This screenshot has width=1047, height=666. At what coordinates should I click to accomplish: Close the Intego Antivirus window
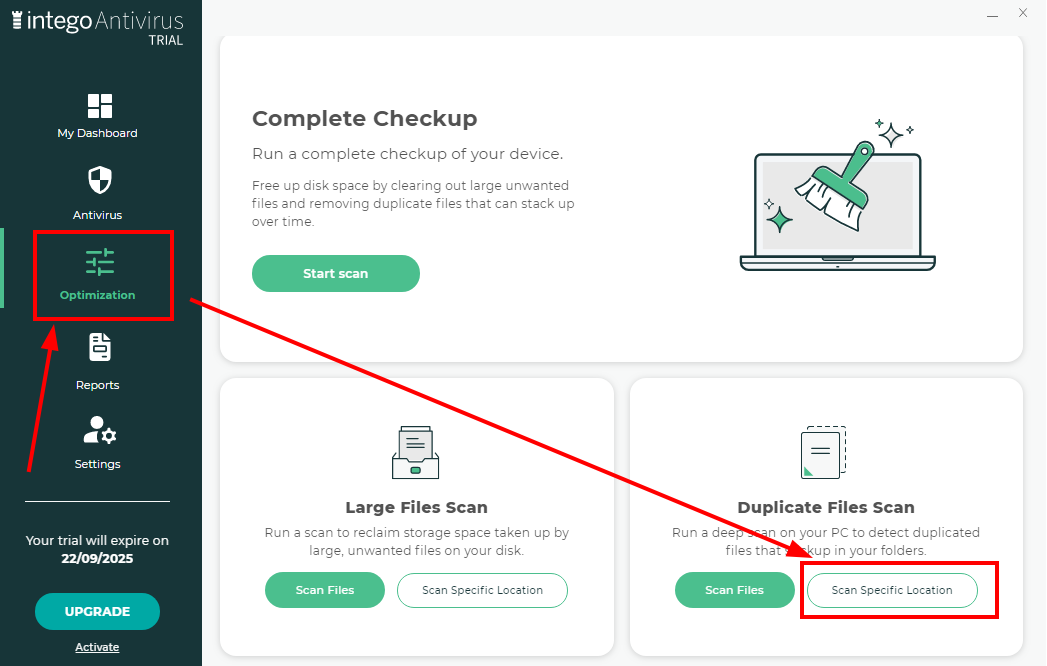(1023, 13)
